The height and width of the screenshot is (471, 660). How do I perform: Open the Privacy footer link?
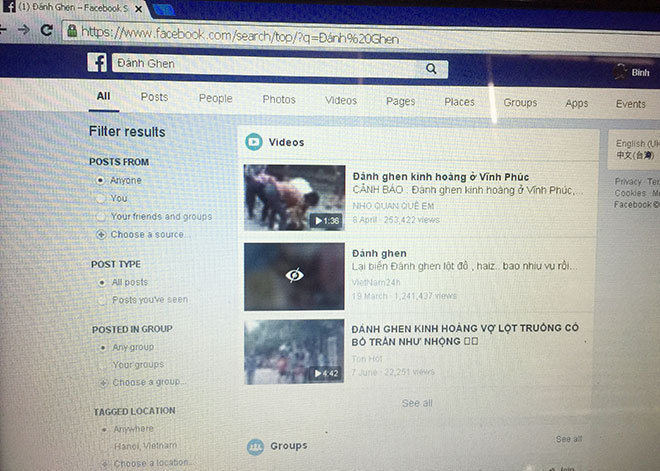click(x=628, y=181)
